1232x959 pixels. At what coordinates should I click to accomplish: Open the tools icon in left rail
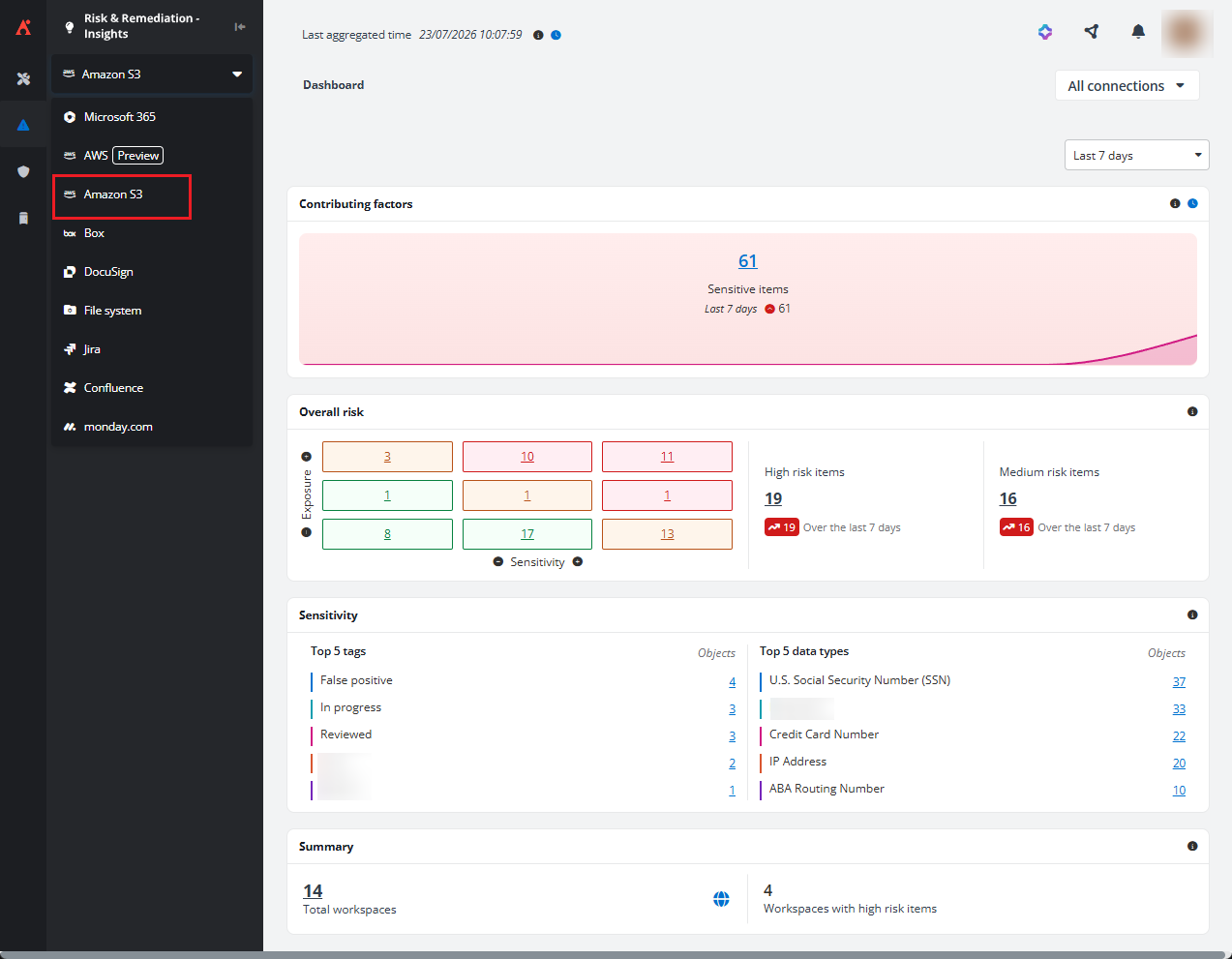[x=23, y=78]
